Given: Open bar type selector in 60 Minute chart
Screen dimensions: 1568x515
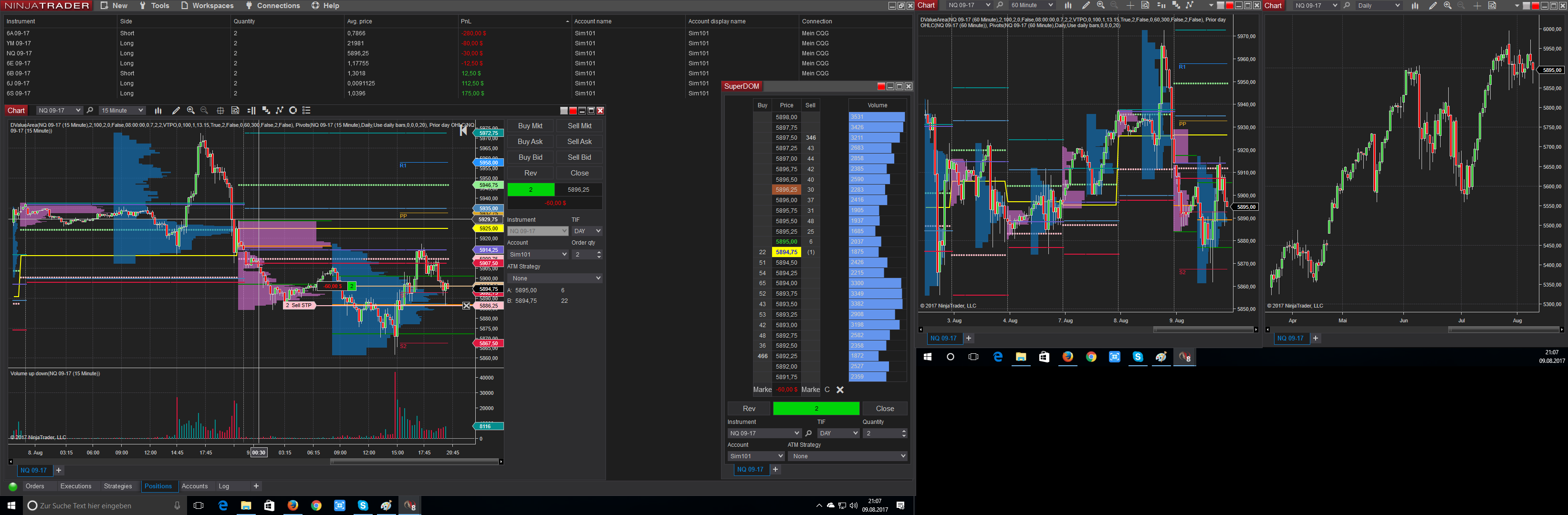Looking at the screenshot, I should point(1067,5).
